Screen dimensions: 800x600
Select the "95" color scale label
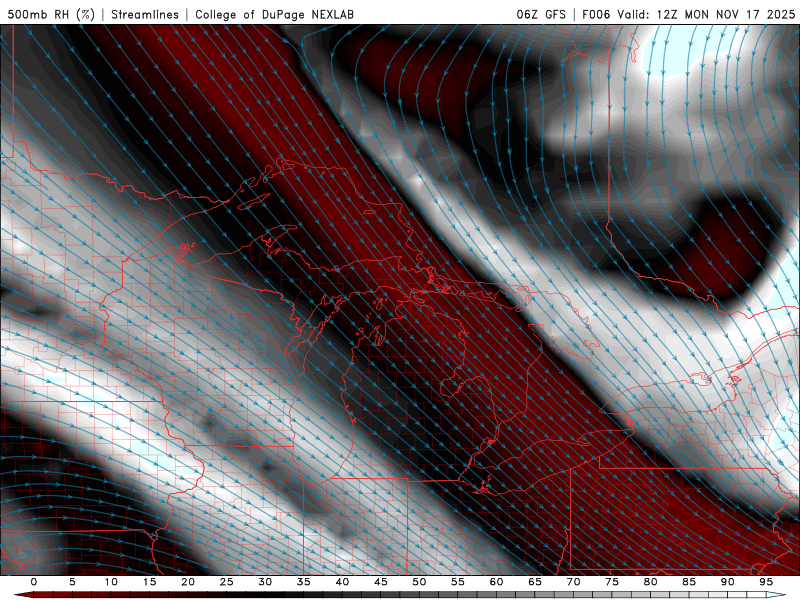(766, 582)
